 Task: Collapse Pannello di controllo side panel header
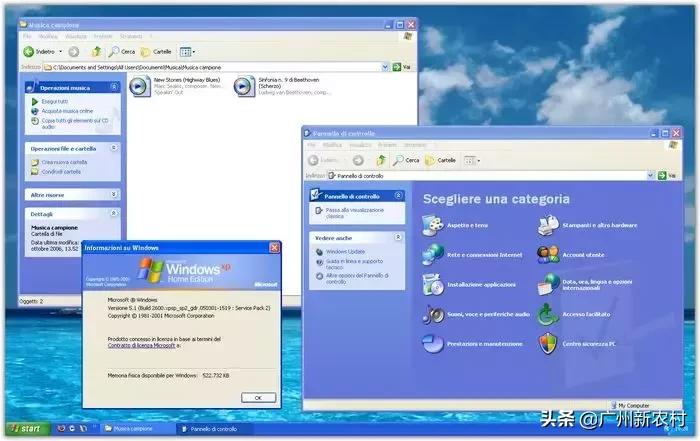pos(398,196)
